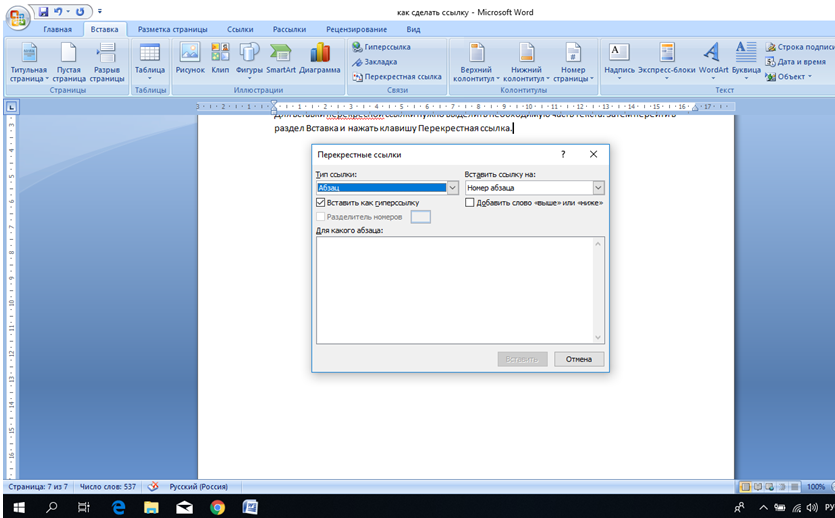
Task: Click Страница: 7 из 7 in status bar
Action: pos(38,487)
